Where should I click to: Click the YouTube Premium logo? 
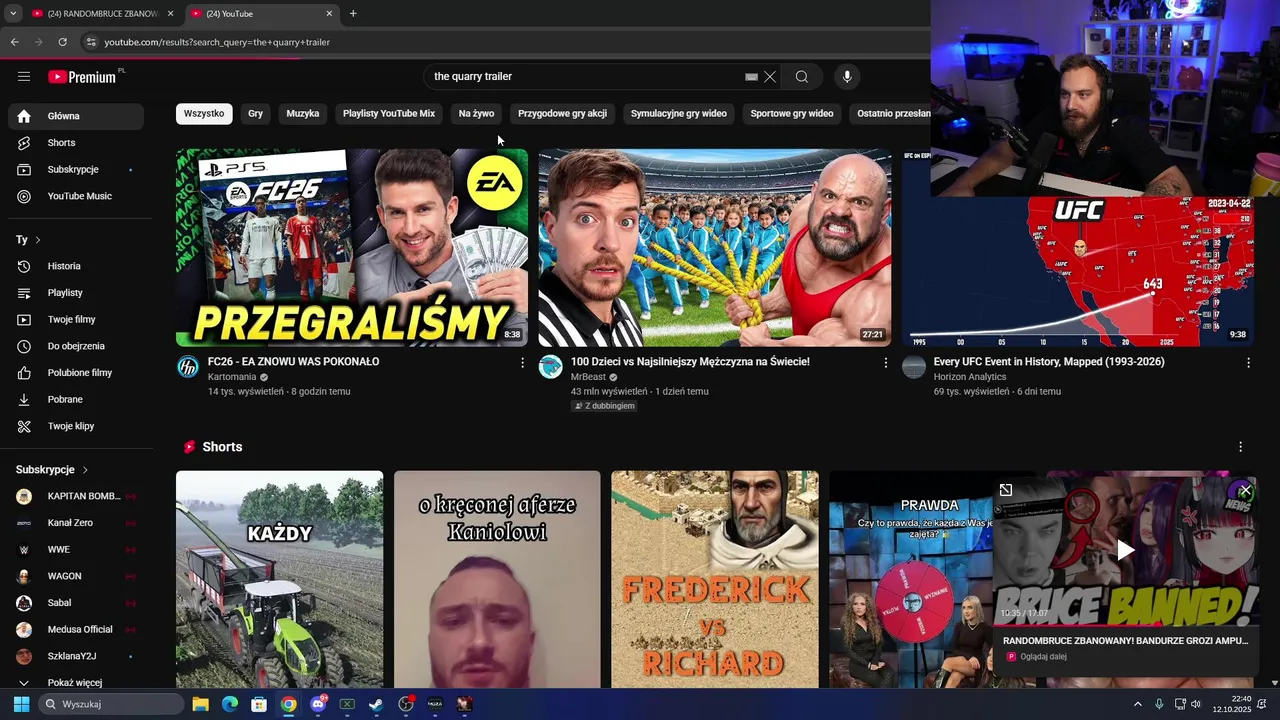click(x=82, y=77)
